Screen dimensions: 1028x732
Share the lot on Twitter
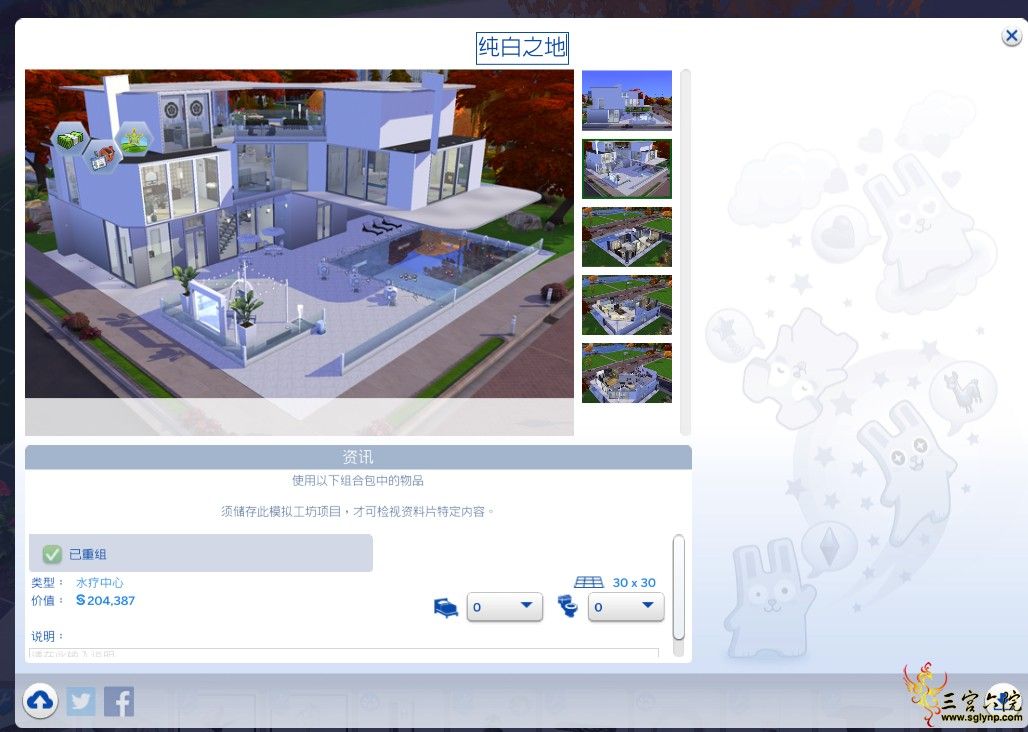(81, 702)
